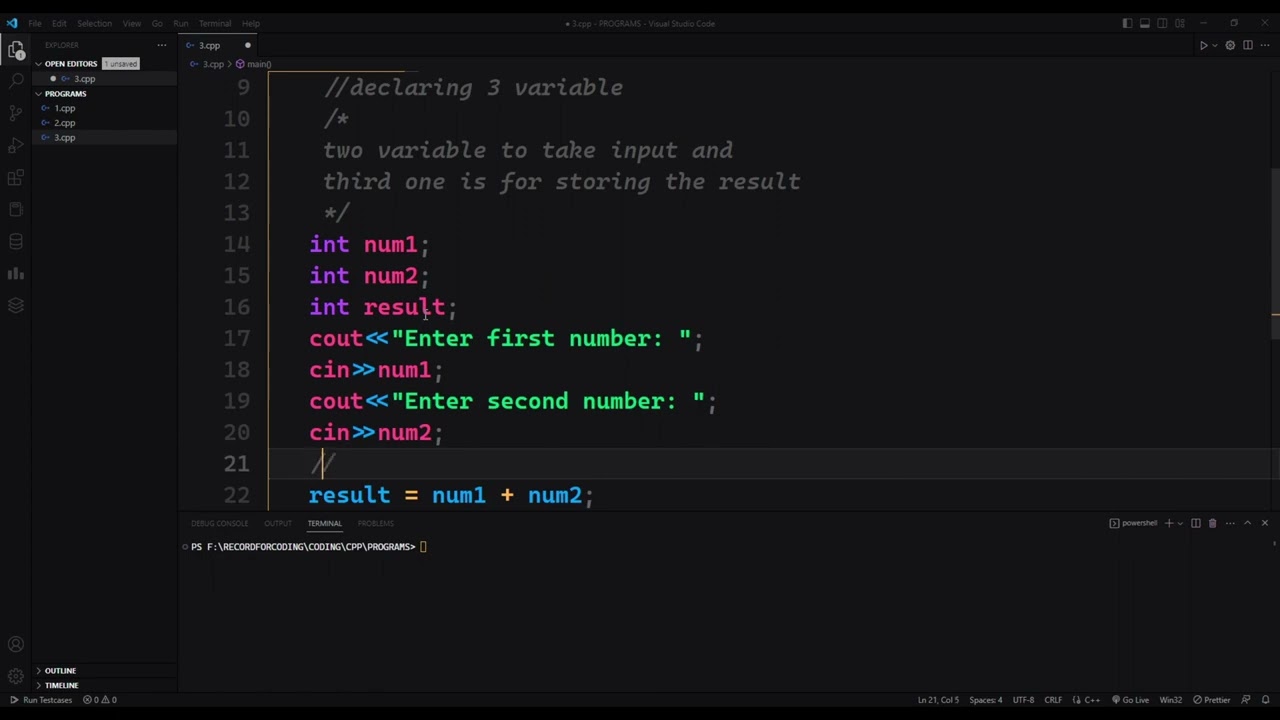Open the Source Control view icon
The height and width of the screenshot is (720, 1280).
[16, 113]
